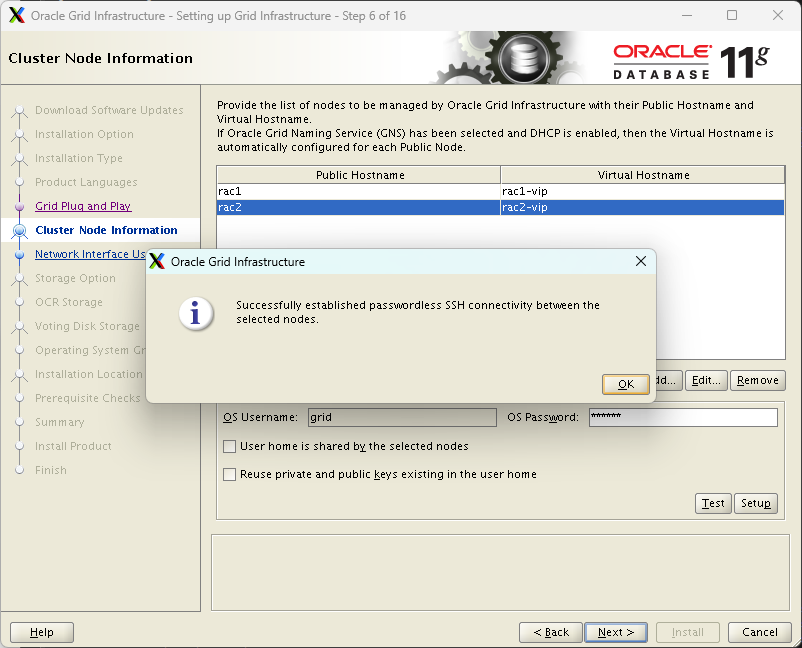Image resolution: width=802 pixels, height=648 pixels.
Task: Click the Finish step
Action: (51, 471)
